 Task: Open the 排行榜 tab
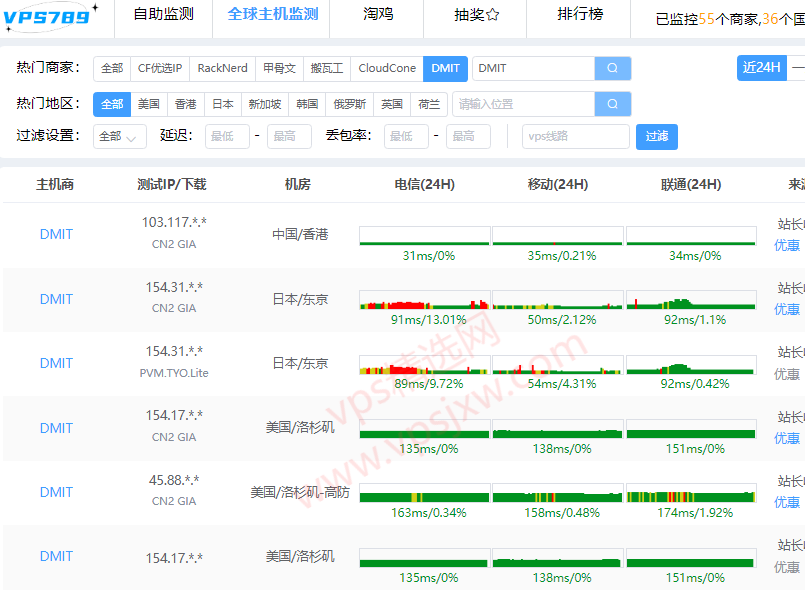coord(580,14)
